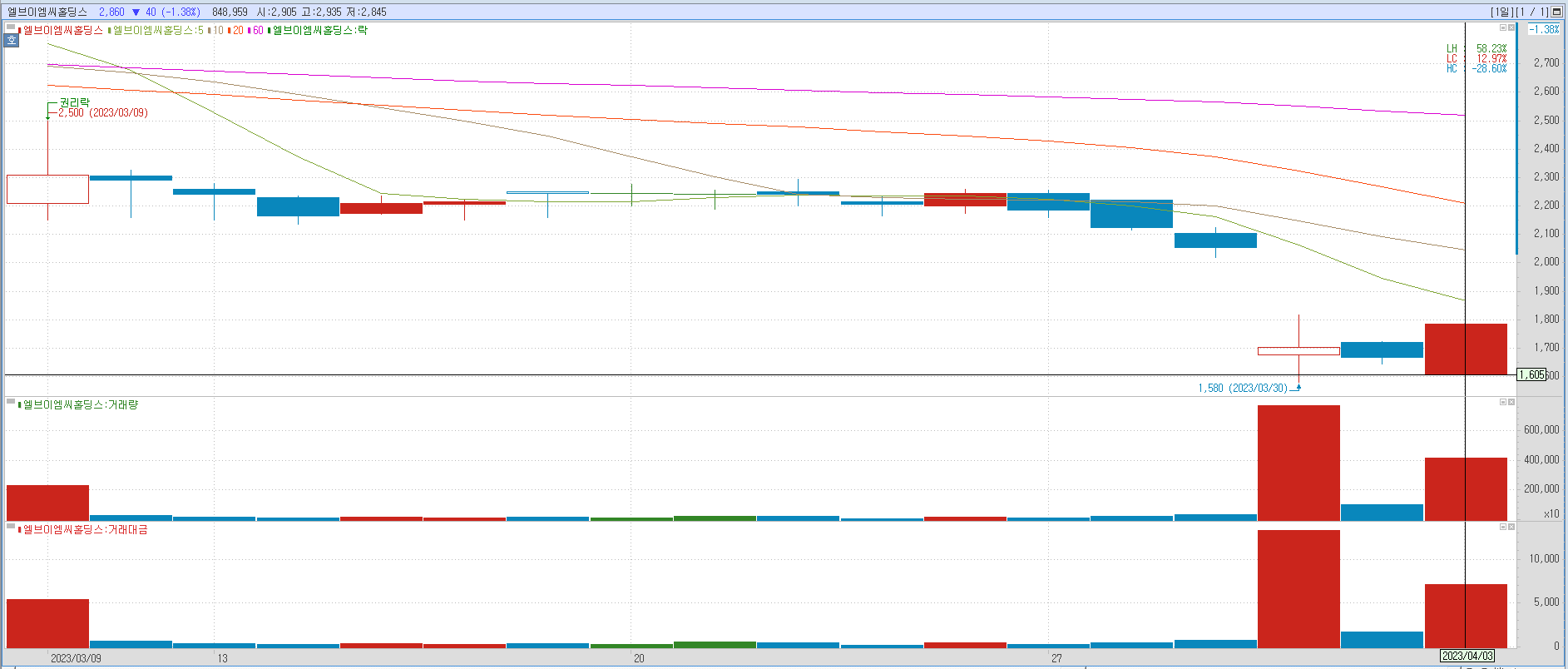Minimize the 거래대금 panel

(x=1503, y=527)
